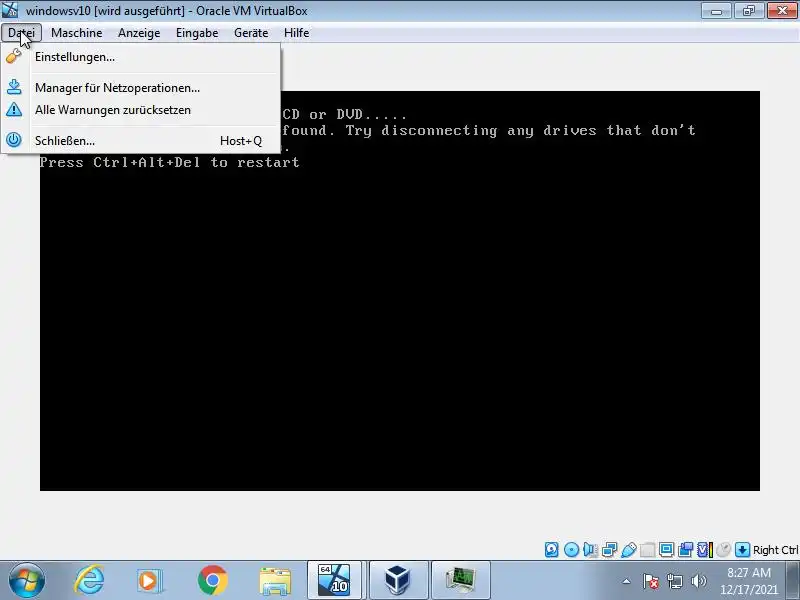Image resolution: width=800 pixels, height=600 pixels.
Task: Open the Geräte menu
Action: pyautogui.click(x=251, y=33)
